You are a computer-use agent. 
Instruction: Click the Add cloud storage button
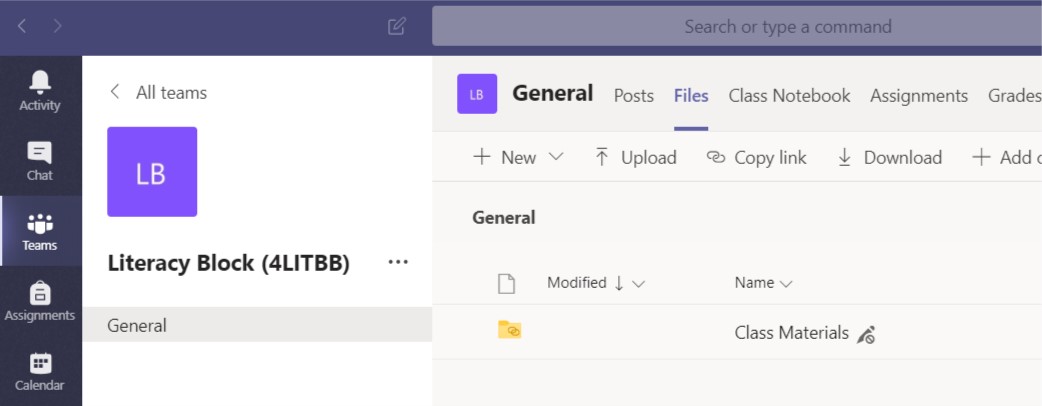(x=1007, y=157)
